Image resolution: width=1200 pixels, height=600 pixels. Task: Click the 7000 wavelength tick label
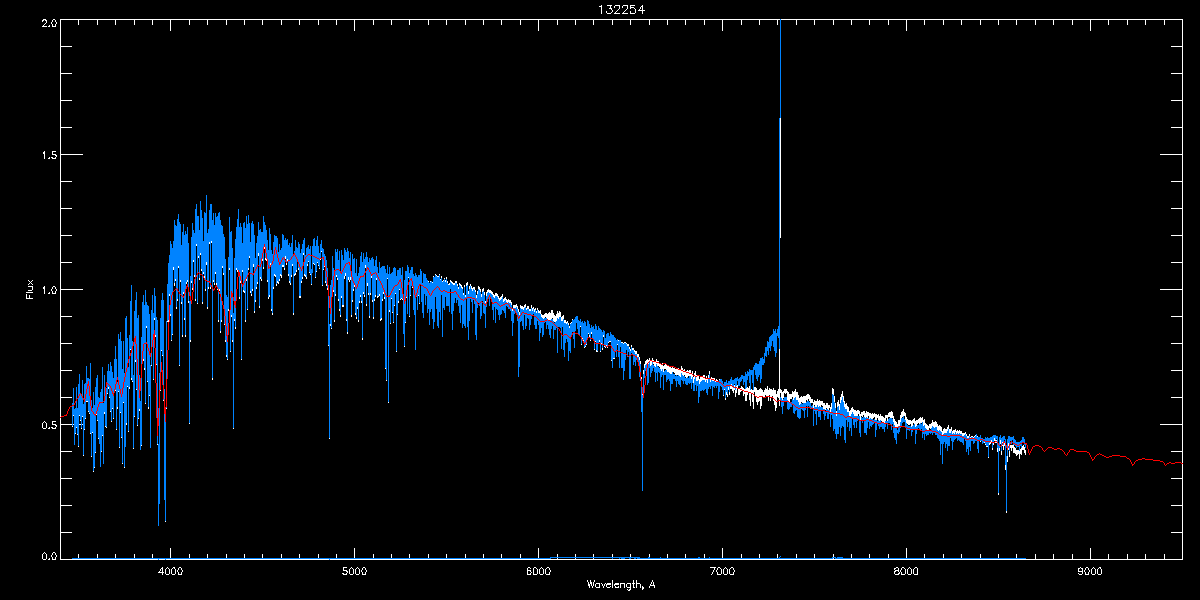click(722, 572)
